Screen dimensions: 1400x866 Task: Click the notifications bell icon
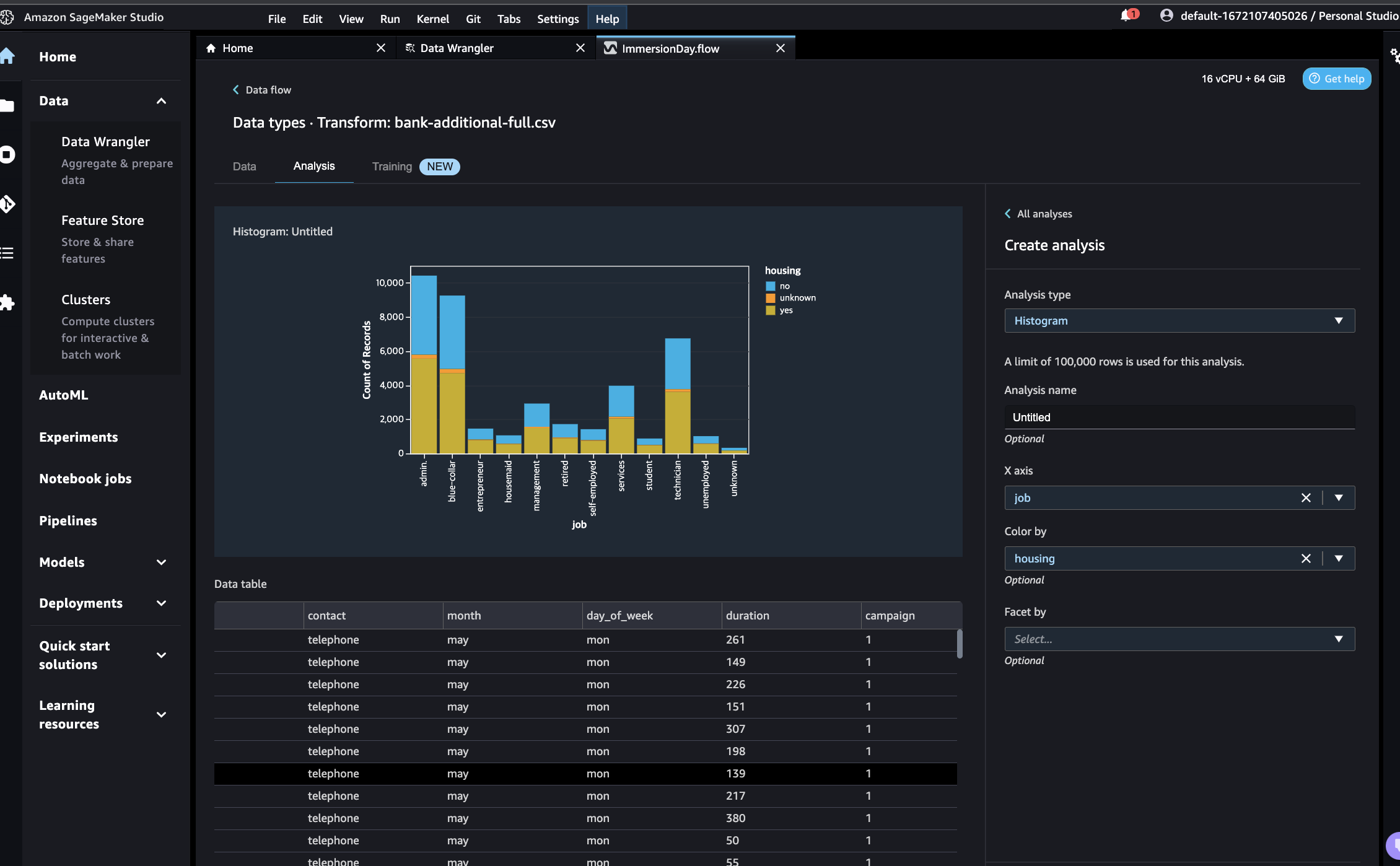[1126, 16]
